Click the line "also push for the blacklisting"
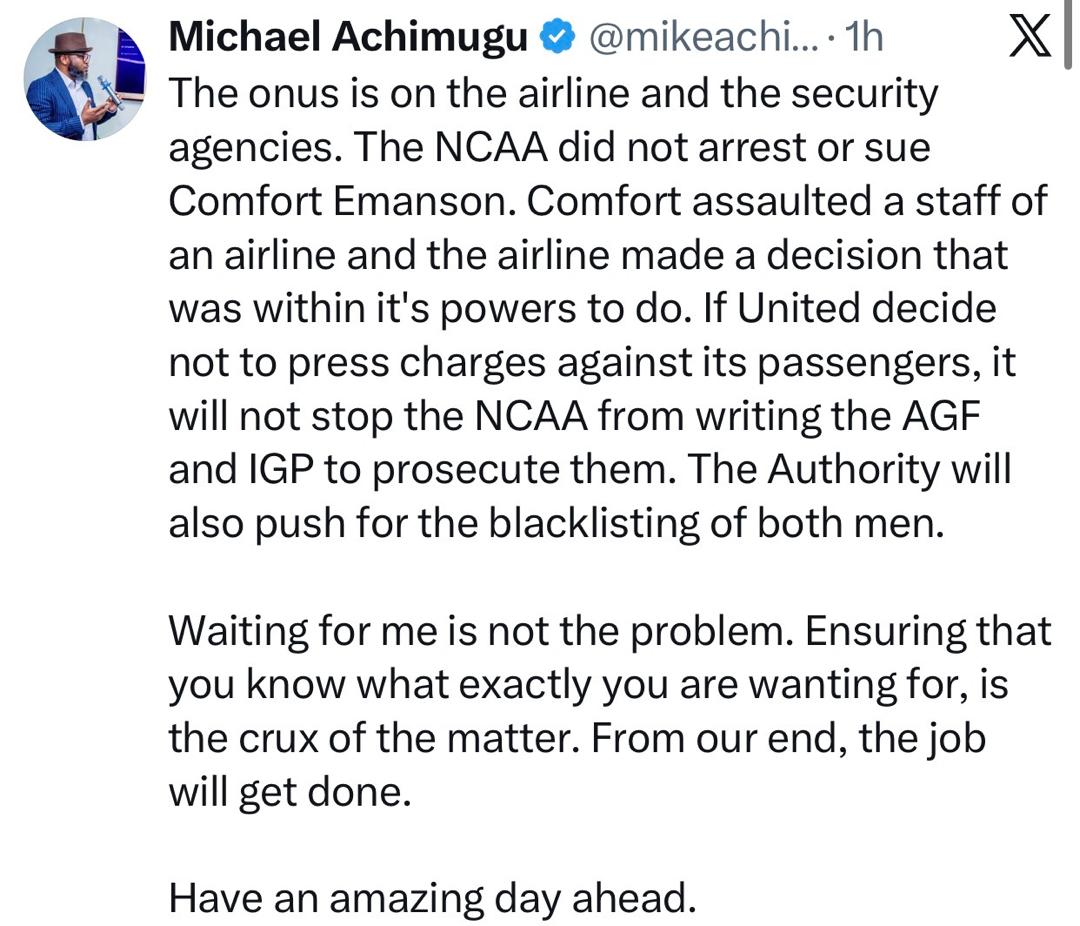 (x=555, y=524)
